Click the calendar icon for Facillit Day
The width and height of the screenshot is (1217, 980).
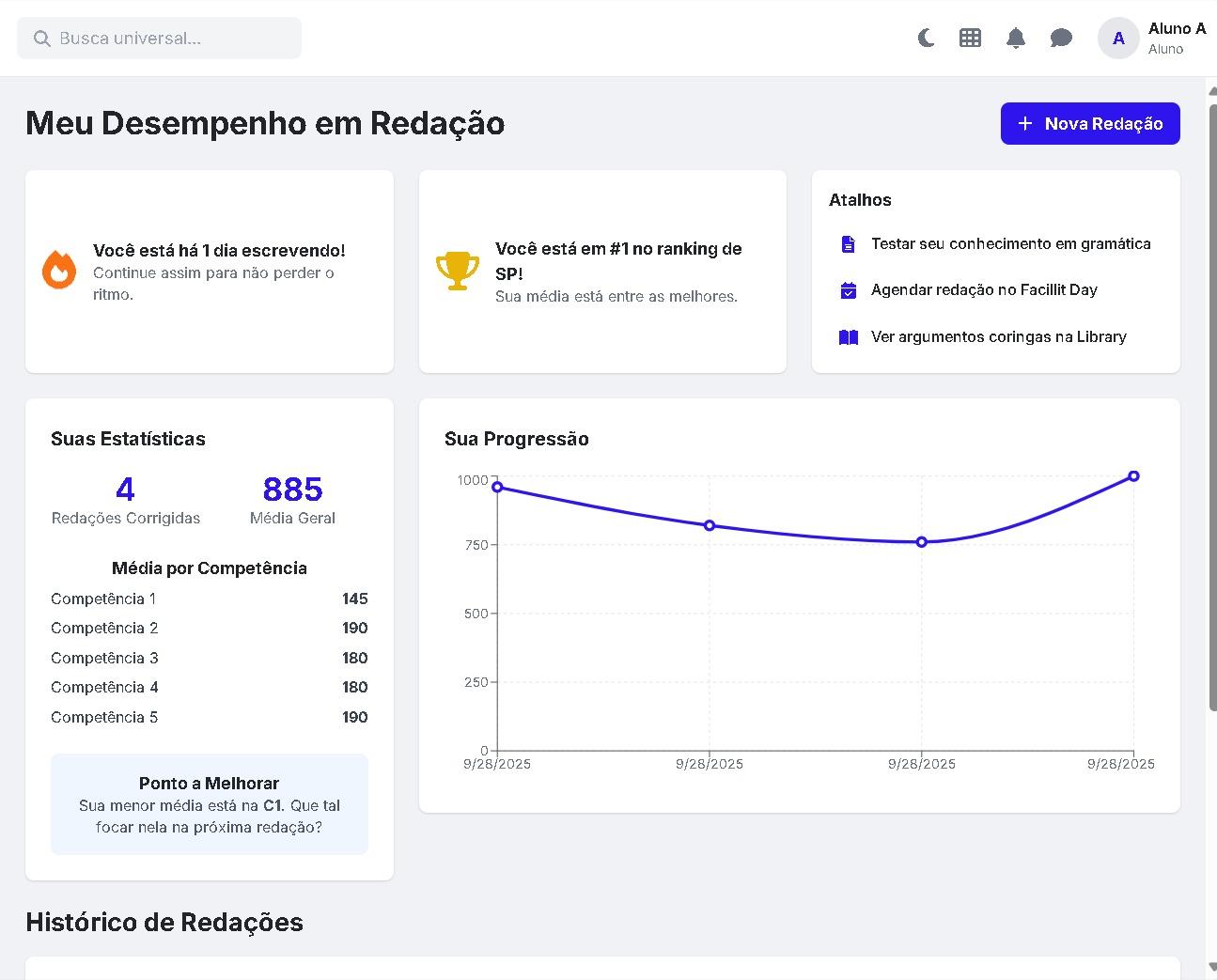coord(848,290)
